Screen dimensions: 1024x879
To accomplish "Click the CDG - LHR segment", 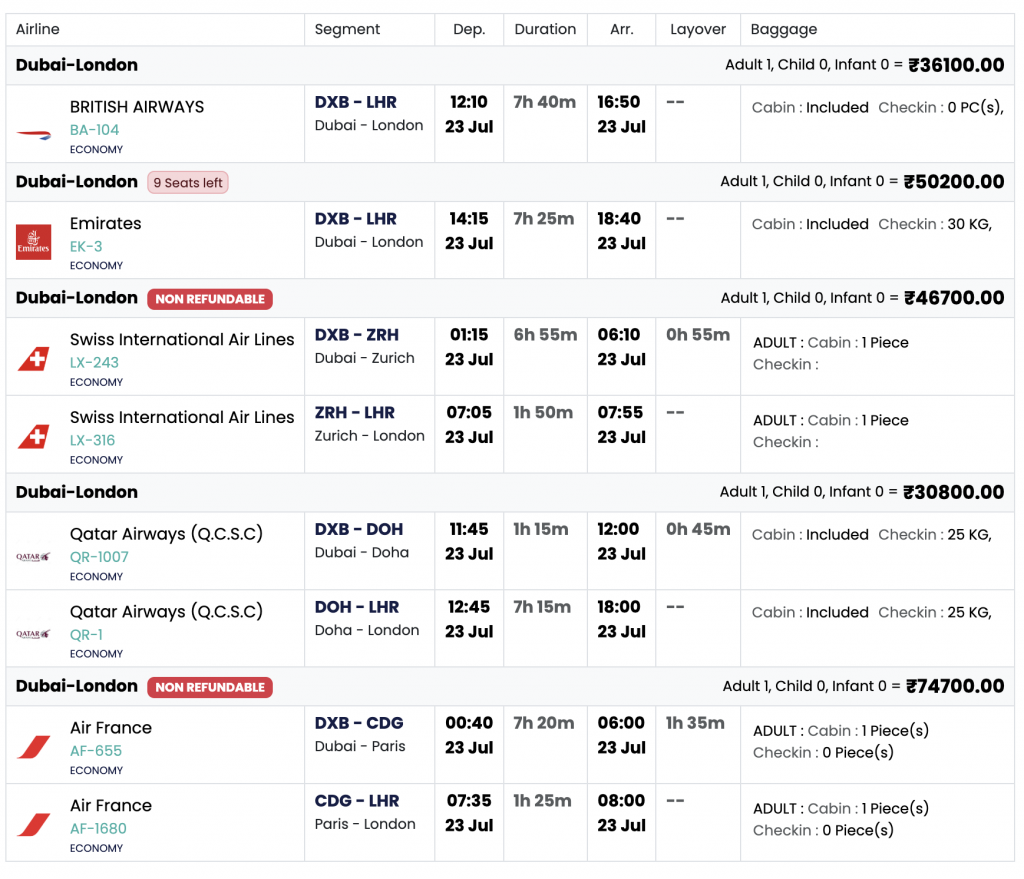I will coord(357,801).
